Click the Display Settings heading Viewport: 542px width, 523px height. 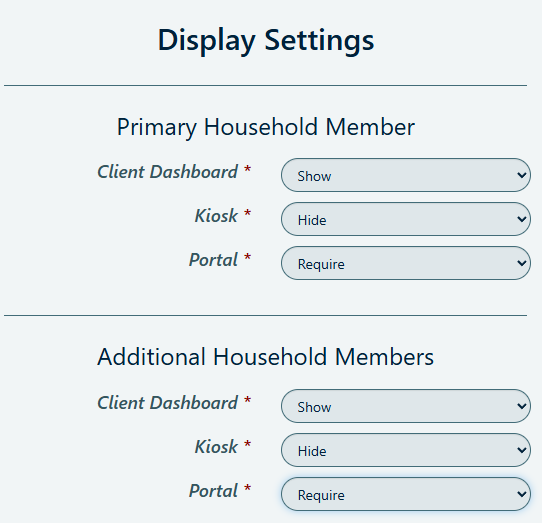266,41
